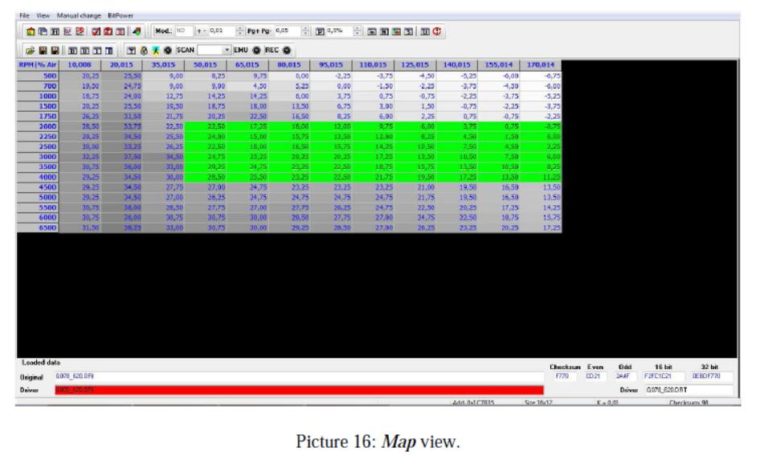This screenshot has height=464, width=768.
Task: Open the SCAN dropdown list
Action: (227, 49)
